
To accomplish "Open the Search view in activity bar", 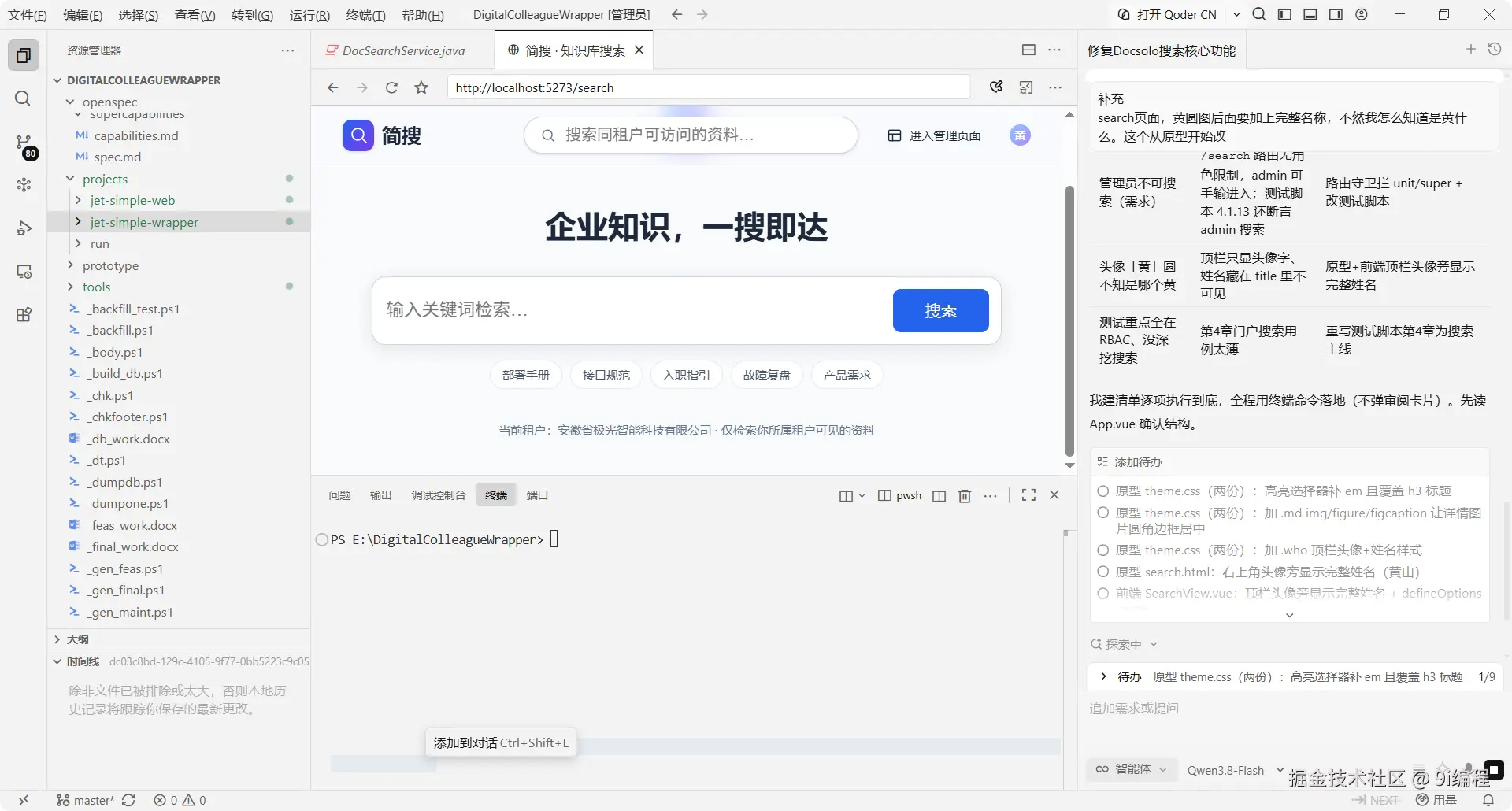I will click(24, 98).
